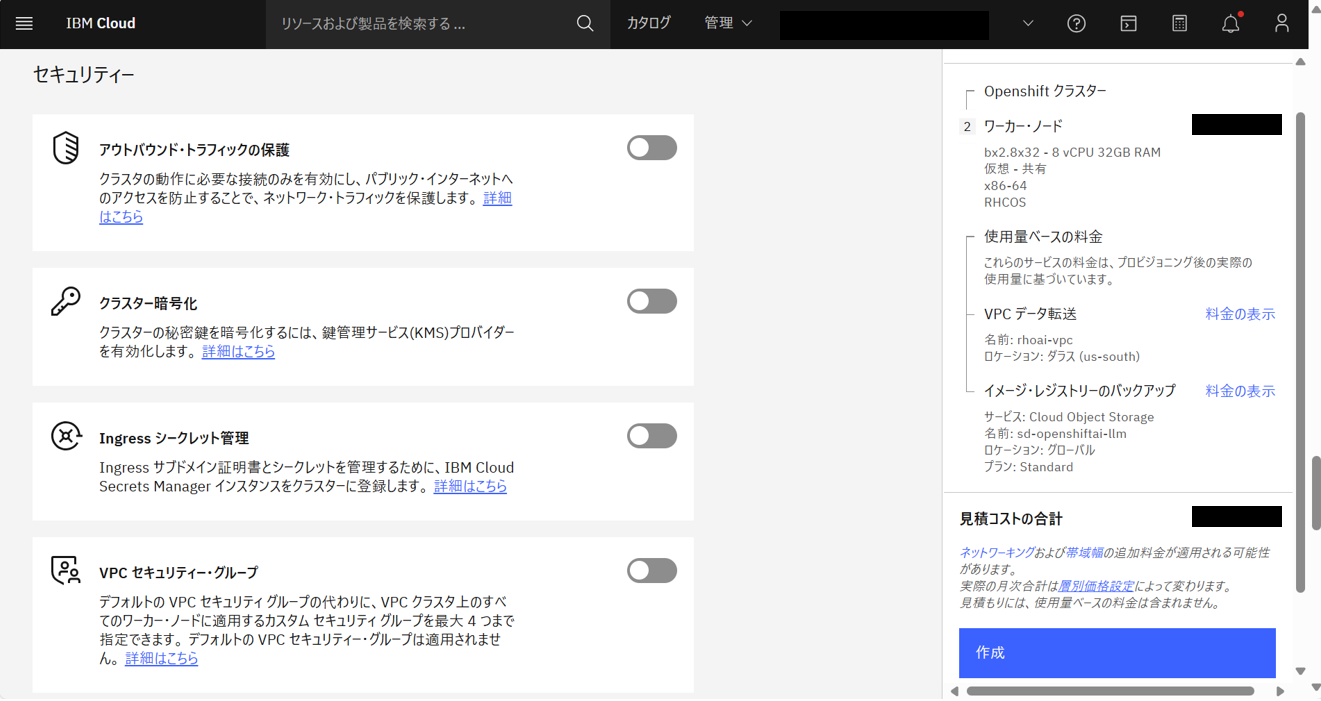Screen dimensions: 1321x701
Task: Open 詳細はこちら link for outbound traffic protection
Action: pos(498,198)
